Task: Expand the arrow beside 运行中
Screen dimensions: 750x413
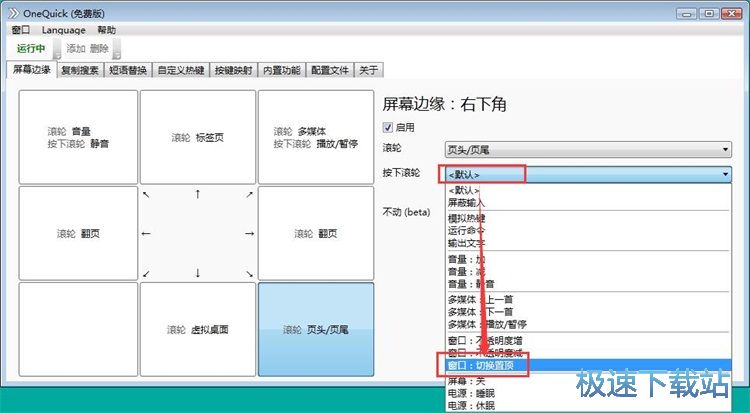Action: (x=57, y=49)
